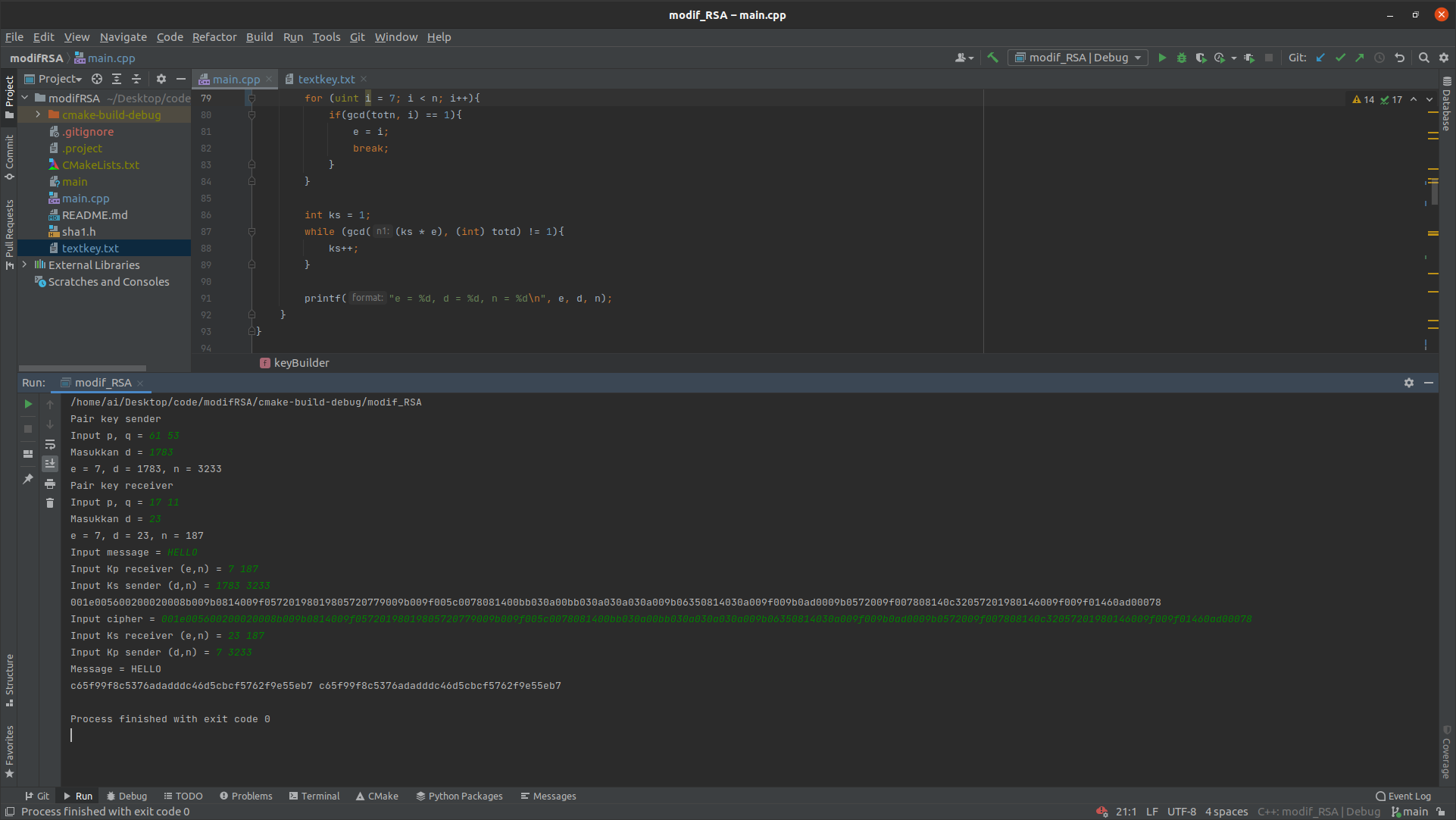The height and width of the screenshot is (820, 1456).
Task: Click the Debug bug icon in toolbar
Action: pyautogui.click(x=1181, y=58)
